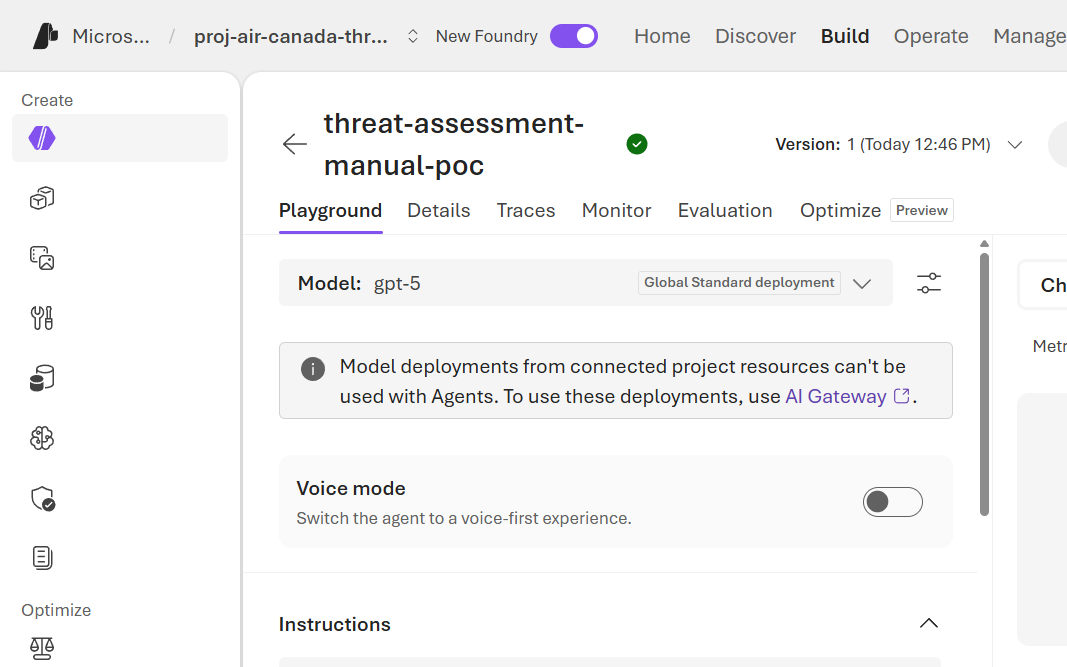Open the Agents icon in the Create sidebar
The width and height of the screenshot is (1067, 667).
(x=42, y=138)
